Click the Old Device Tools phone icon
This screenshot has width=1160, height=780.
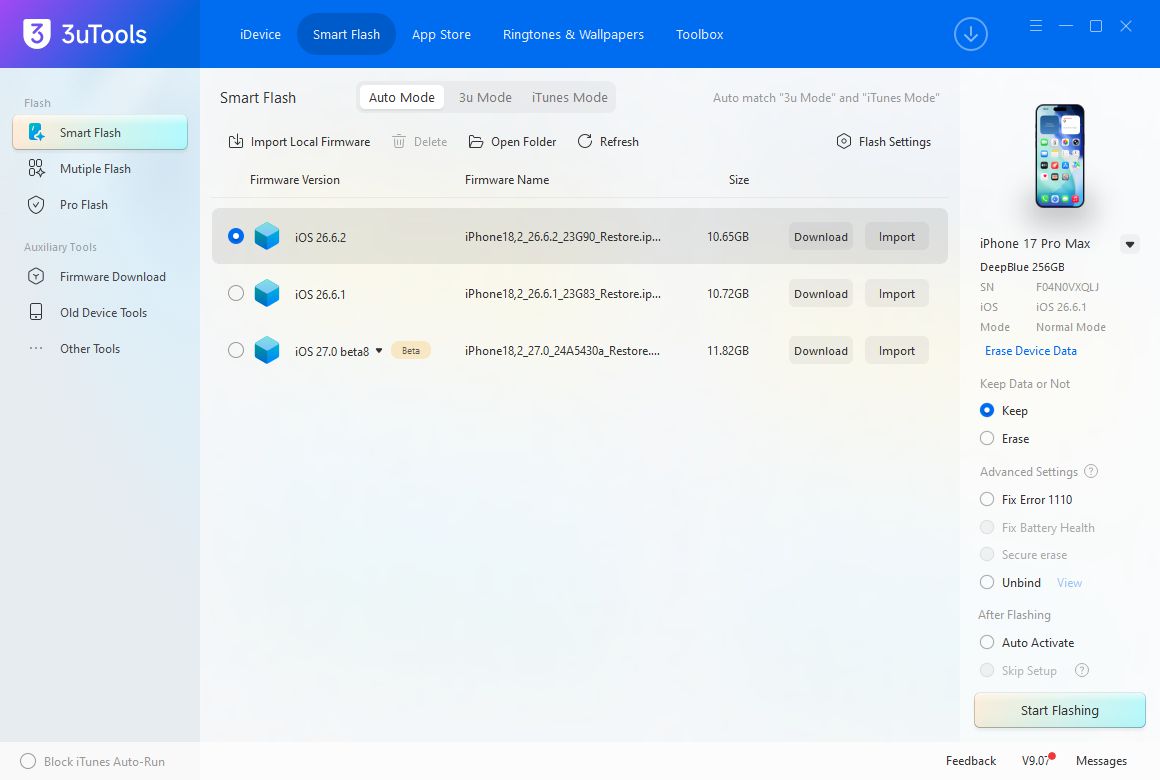36,312
